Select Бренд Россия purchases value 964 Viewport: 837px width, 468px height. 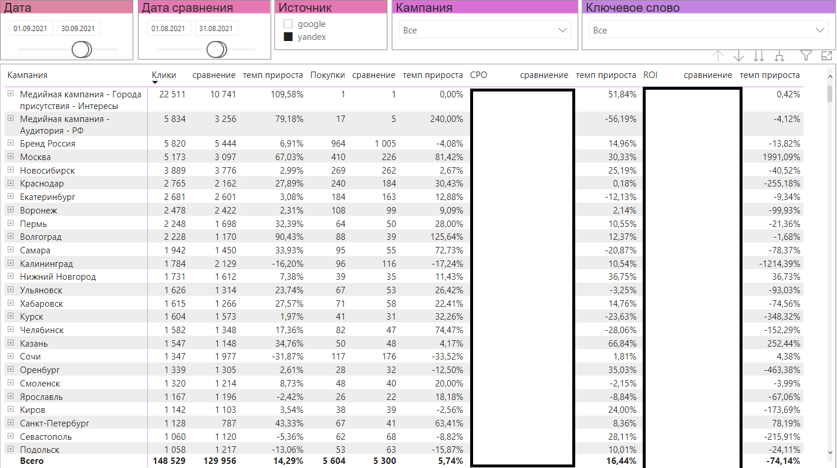pos(338,144)
